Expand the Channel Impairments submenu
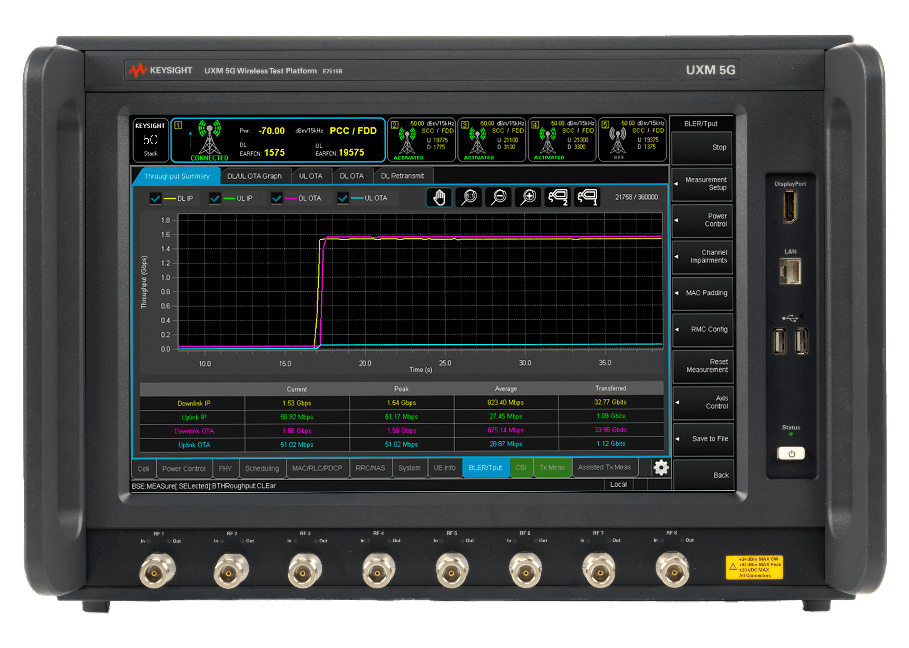909x648 pixels. point(702,256)
